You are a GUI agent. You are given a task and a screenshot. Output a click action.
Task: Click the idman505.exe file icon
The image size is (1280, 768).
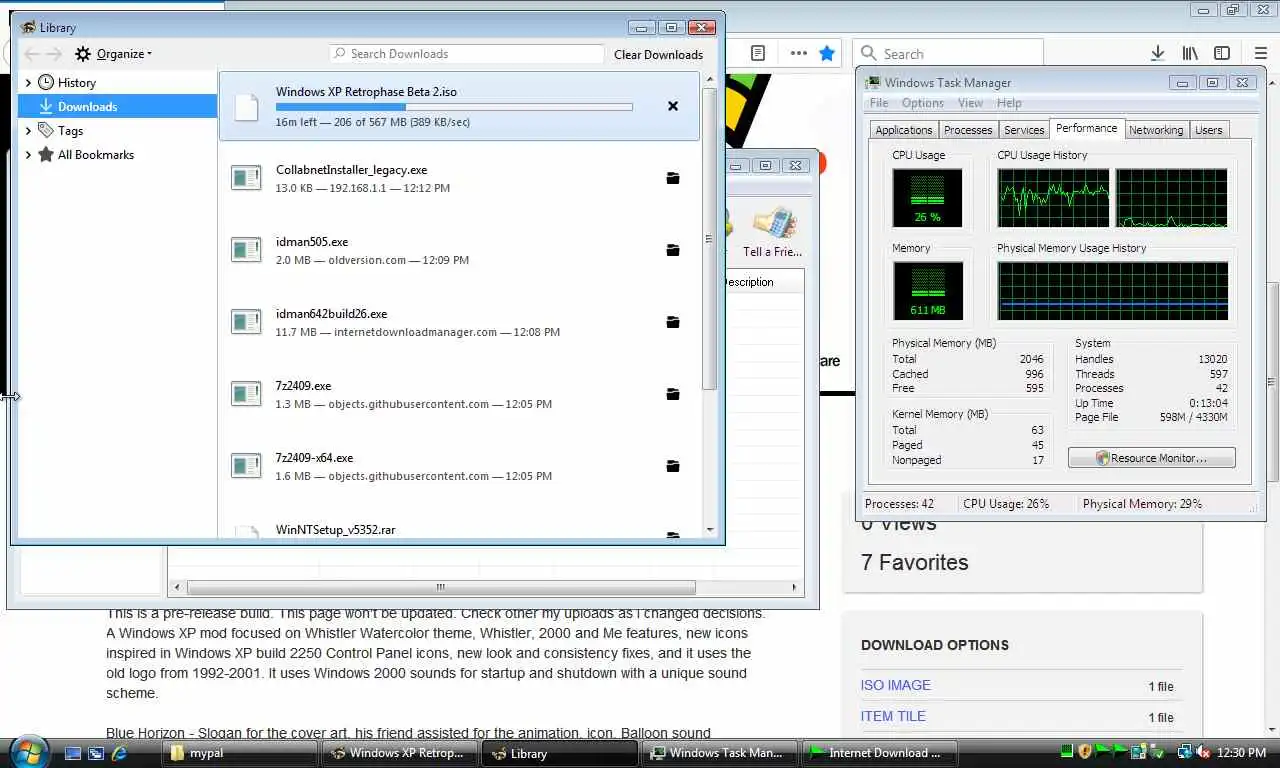[246, 250]
